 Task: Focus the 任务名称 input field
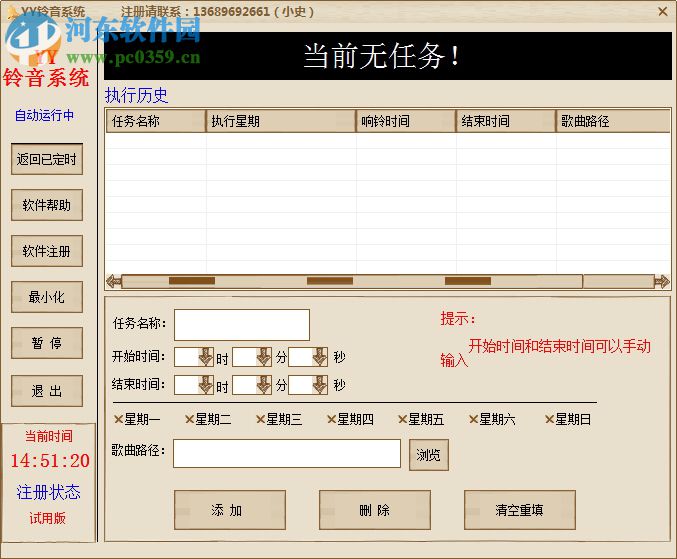click(x=242, y=325)
